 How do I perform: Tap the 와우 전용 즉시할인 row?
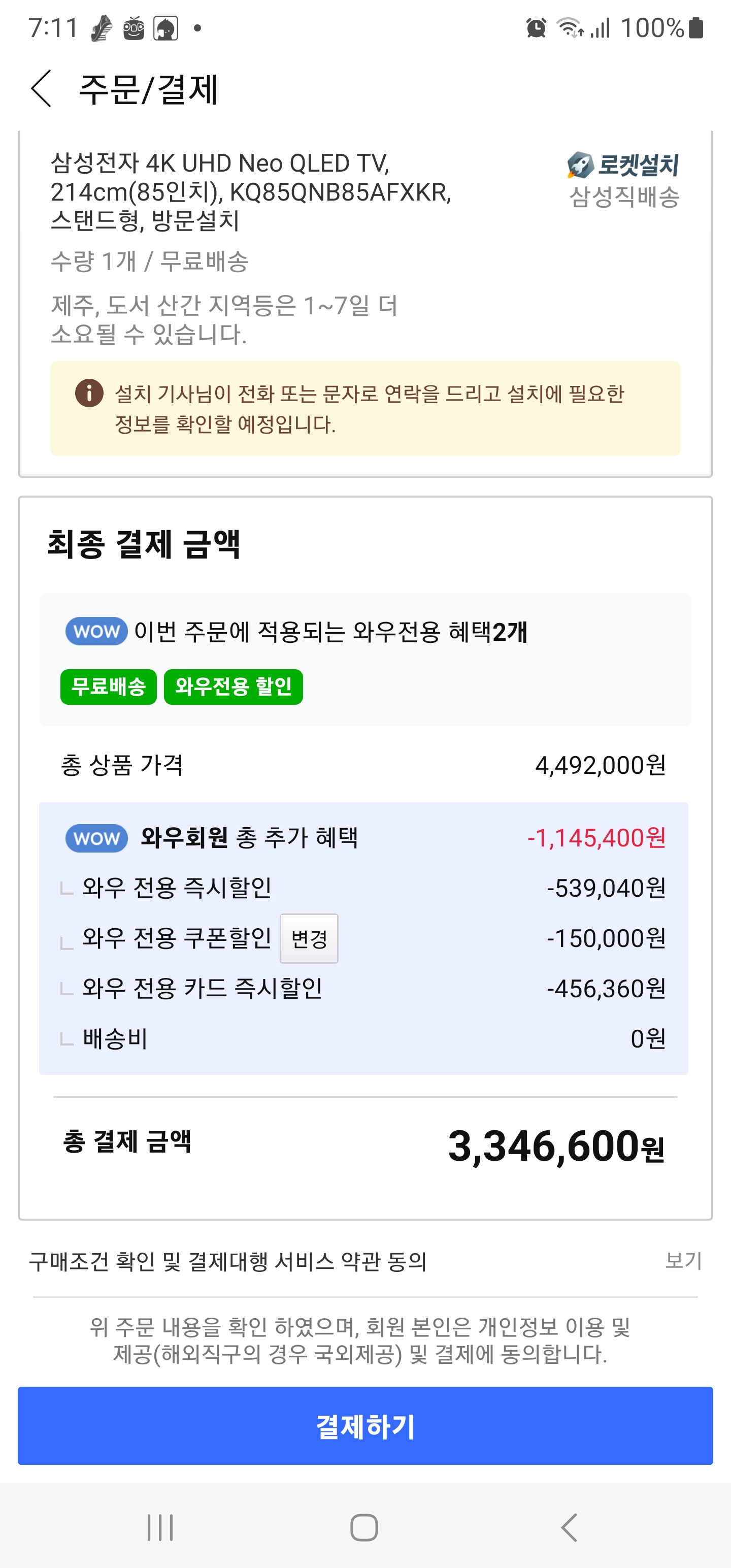coord(177,888)
